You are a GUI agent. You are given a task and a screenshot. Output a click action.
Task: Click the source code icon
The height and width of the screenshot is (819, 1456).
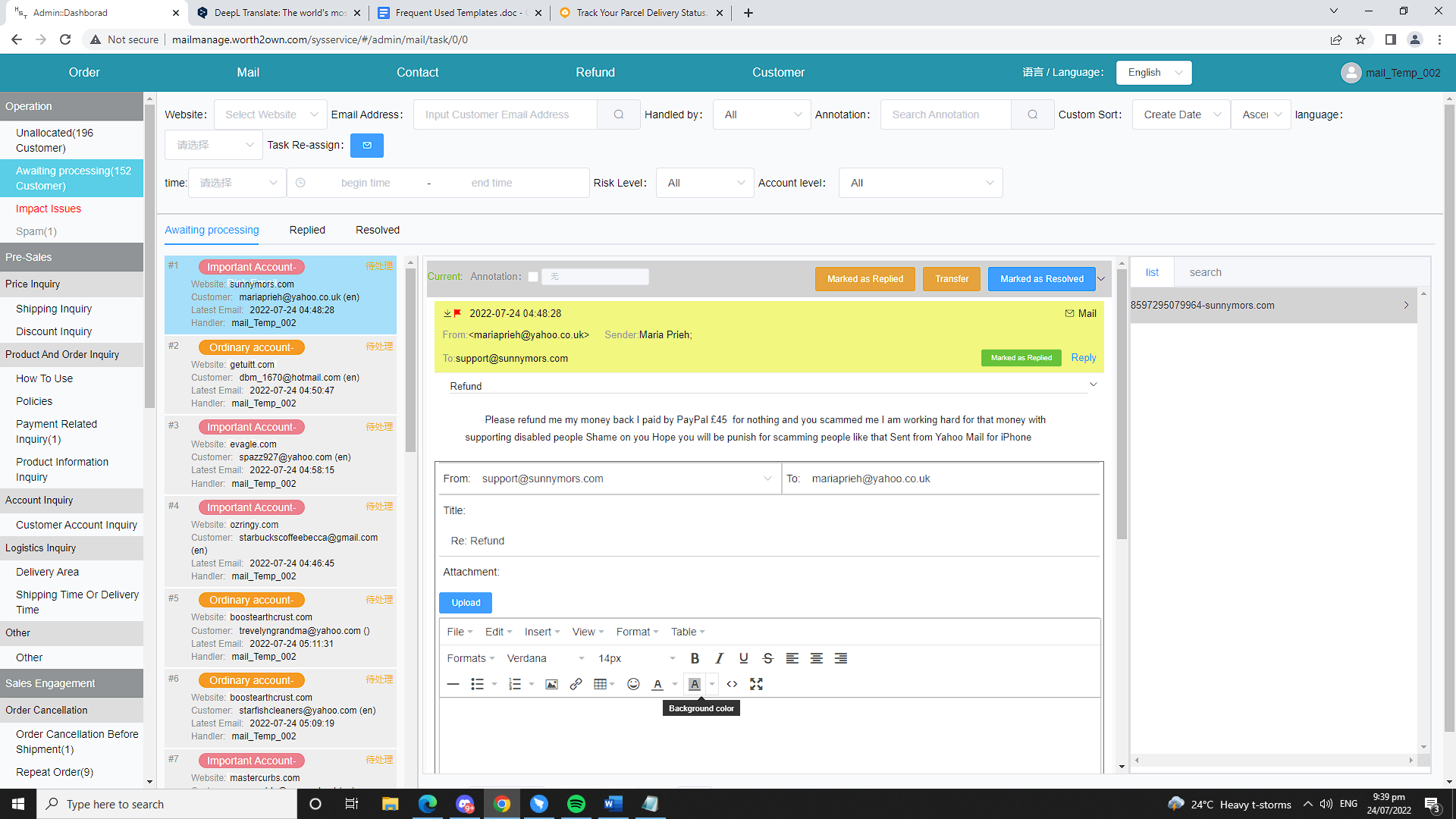[732, 684]
